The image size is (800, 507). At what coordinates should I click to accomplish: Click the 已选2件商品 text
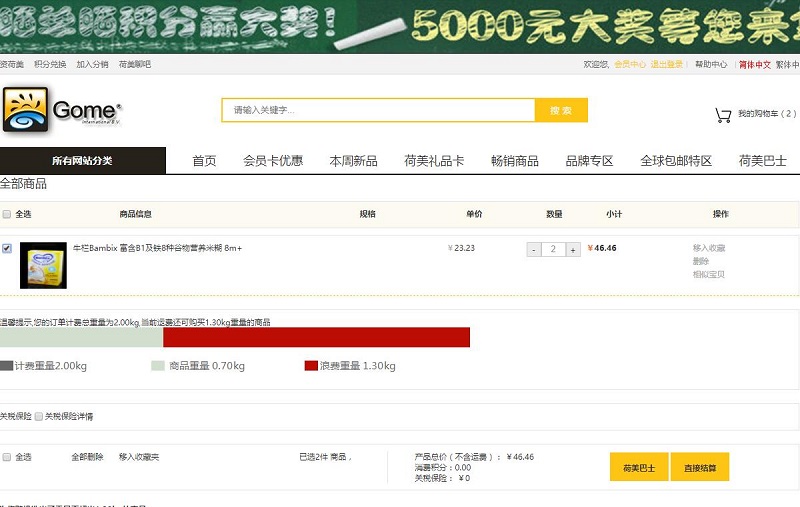pyautogui.click(x=325, y=457)
